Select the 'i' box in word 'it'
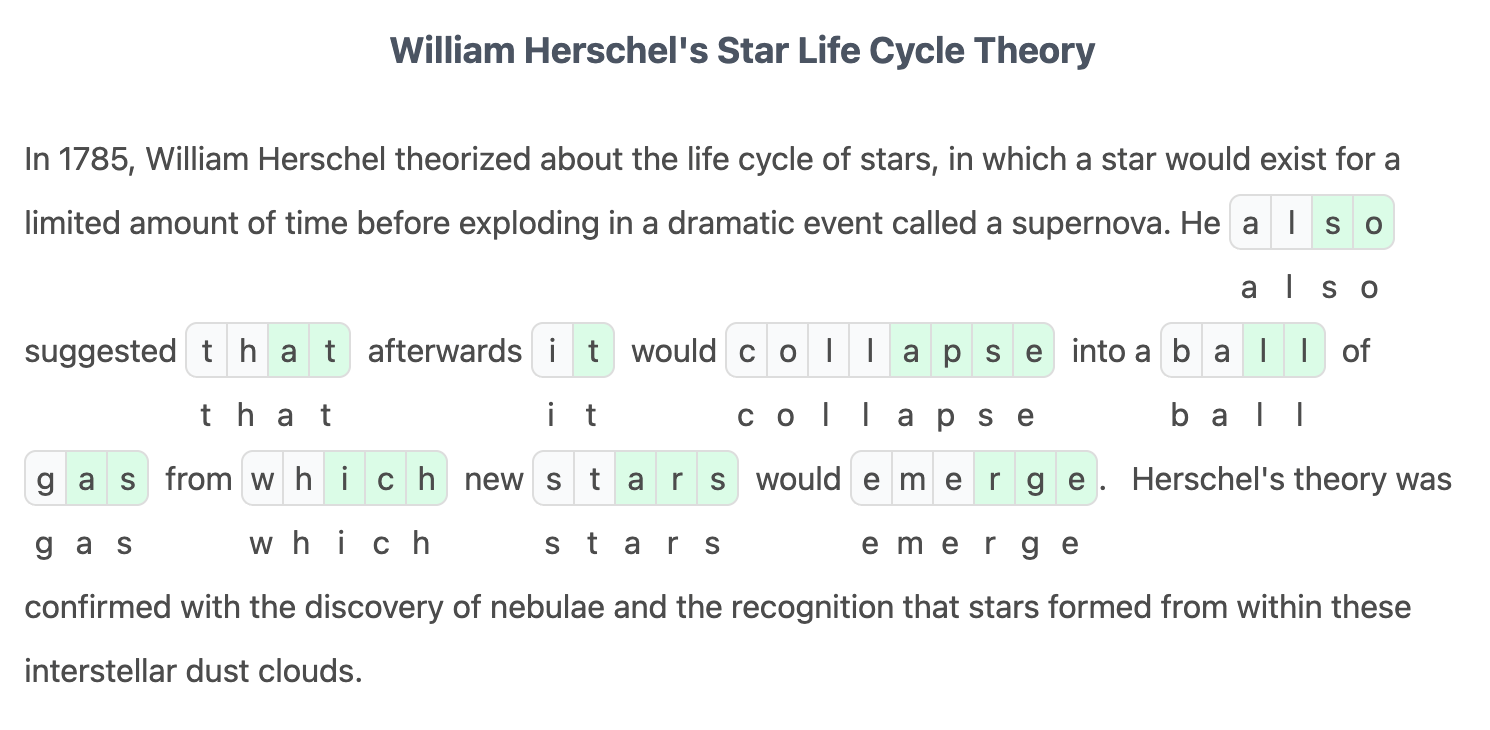Image resolution: width=1490 pixels, height=730 pixels. click(552, 351)
